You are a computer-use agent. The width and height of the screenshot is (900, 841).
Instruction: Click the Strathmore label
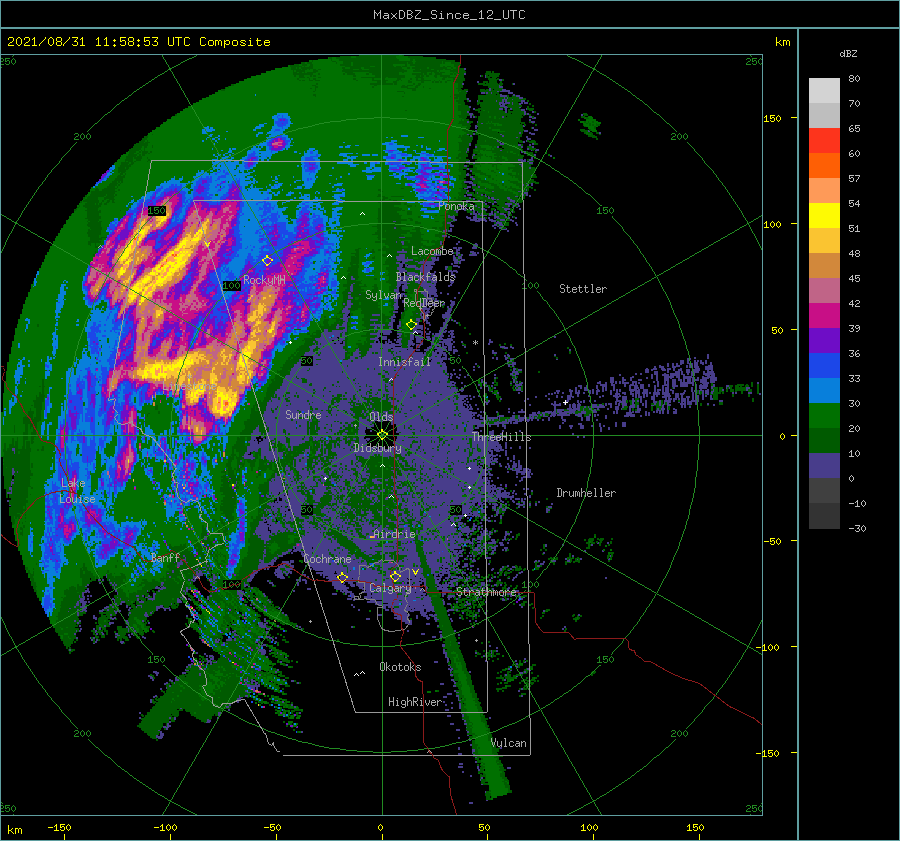(x=486, y=592)
